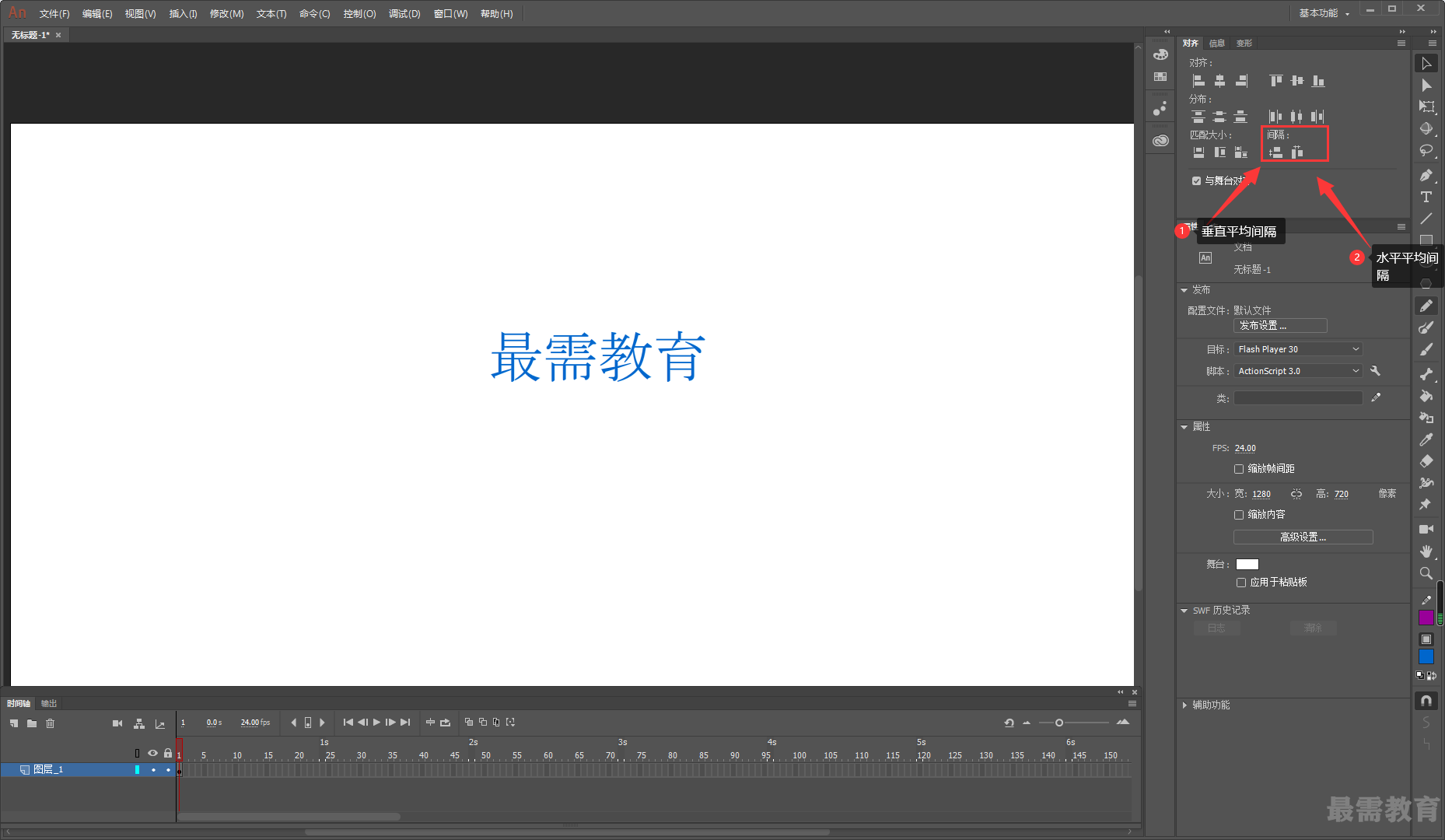
Task: Toggle lock all layers icon
Action: coord(168,753)
